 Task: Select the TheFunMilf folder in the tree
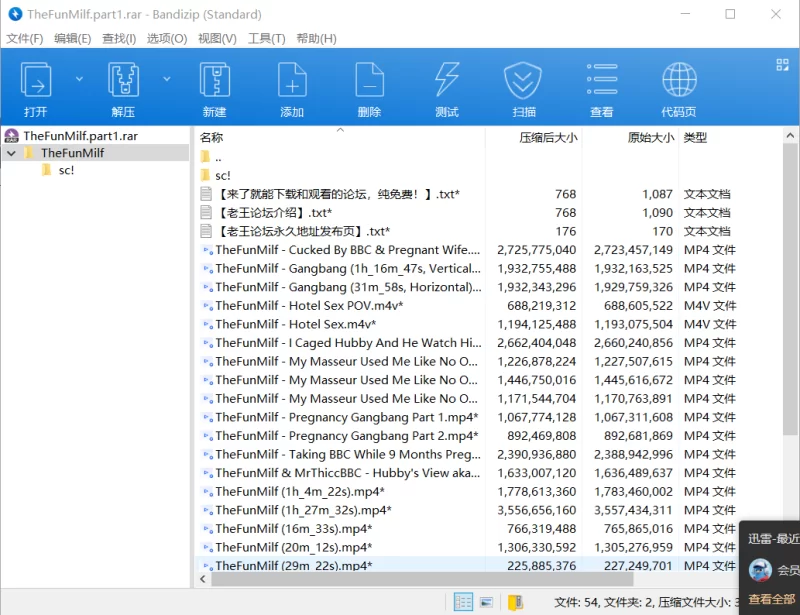pyautogui.click(x=72, y=153)
